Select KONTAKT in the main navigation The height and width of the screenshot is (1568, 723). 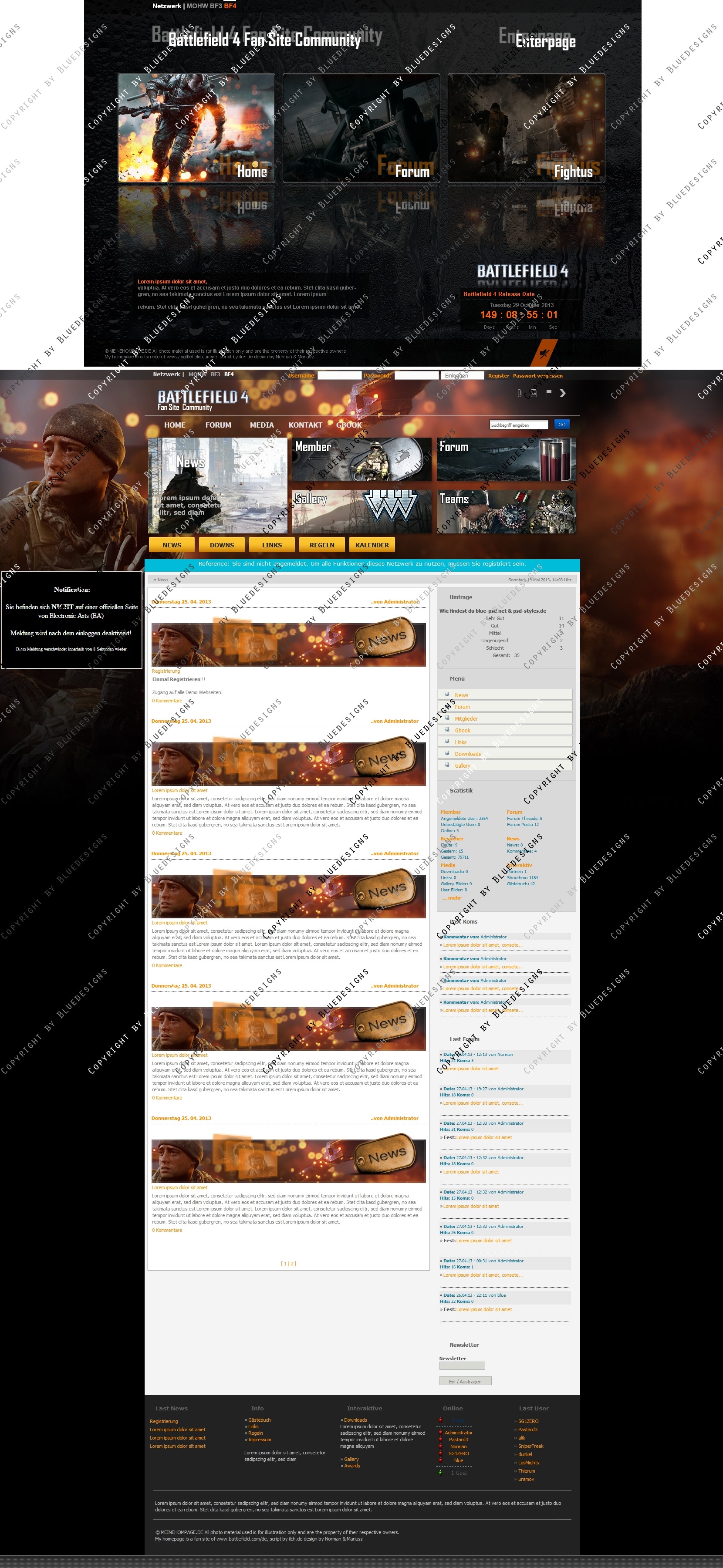305,425
